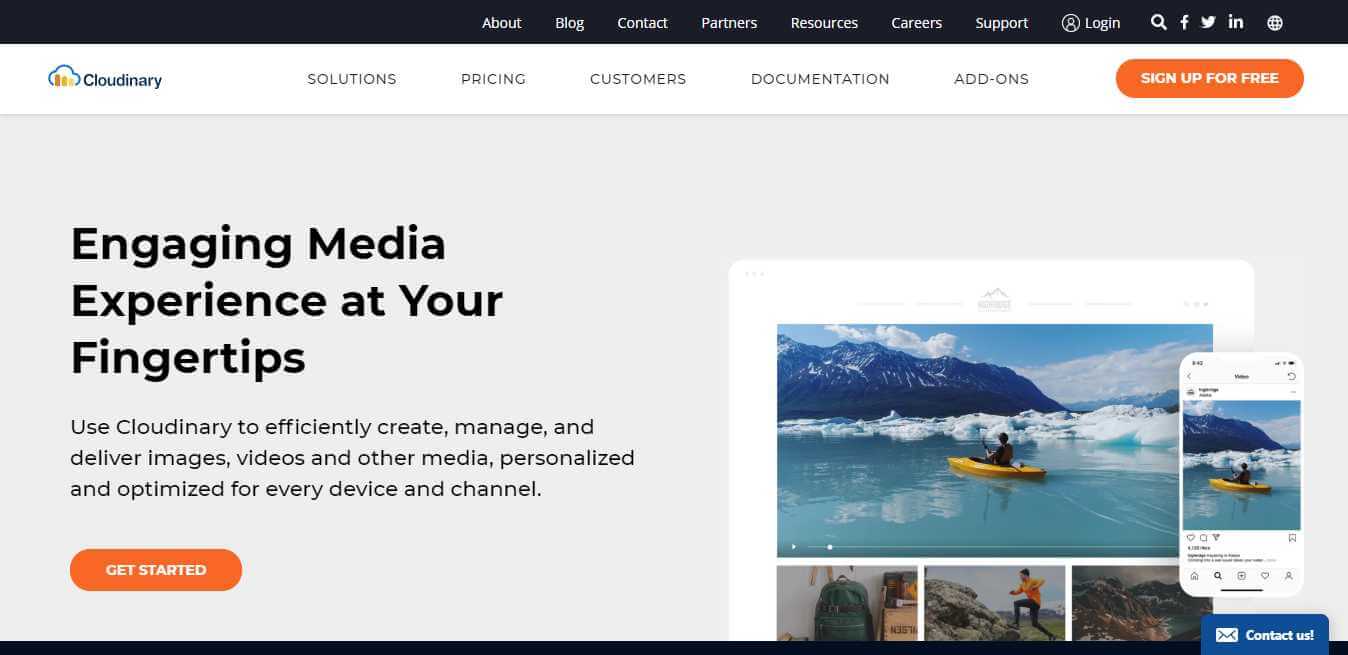The width and height of the screenshot is (1348, 655).
Task: Click the phone mockup profile icon
Action: coord(1289,576)
